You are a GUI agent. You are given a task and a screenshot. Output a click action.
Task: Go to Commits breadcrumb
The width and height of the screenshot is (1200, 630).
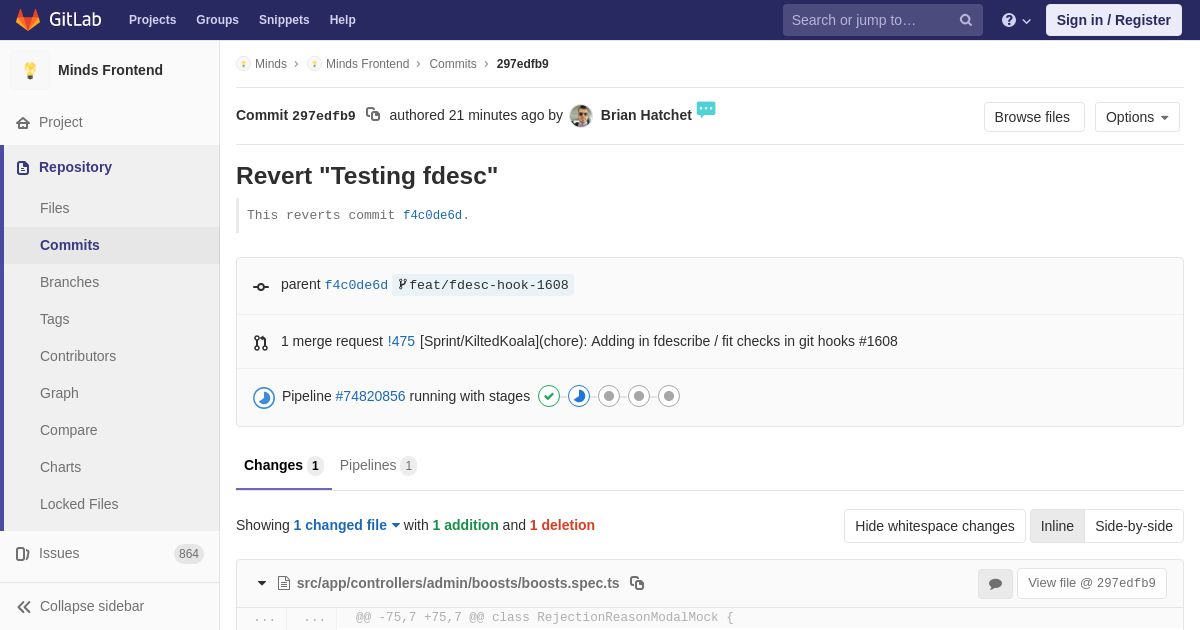[x=453, y=64]
